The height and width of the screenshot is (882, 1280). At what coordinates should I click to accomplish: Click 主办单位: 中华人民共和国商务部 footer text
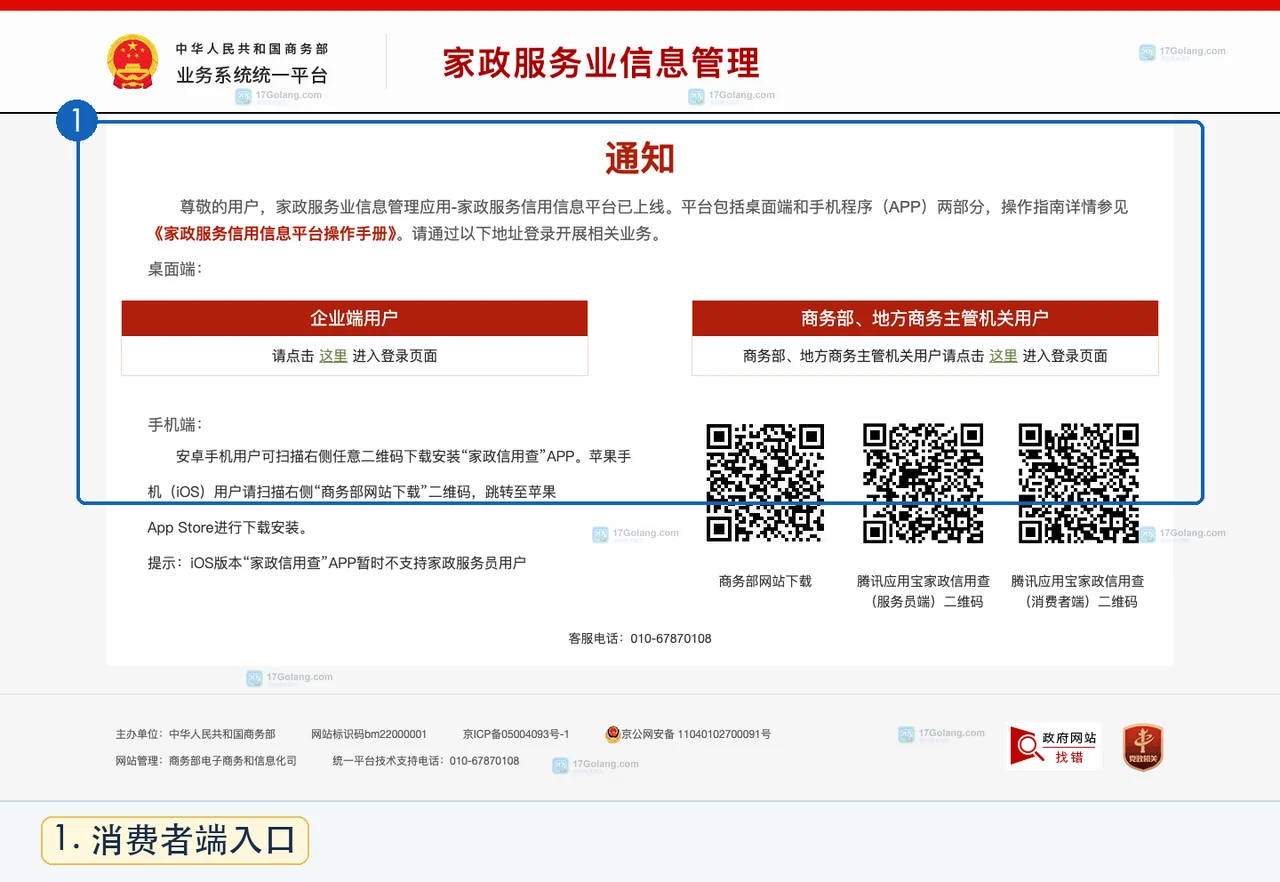195,734
